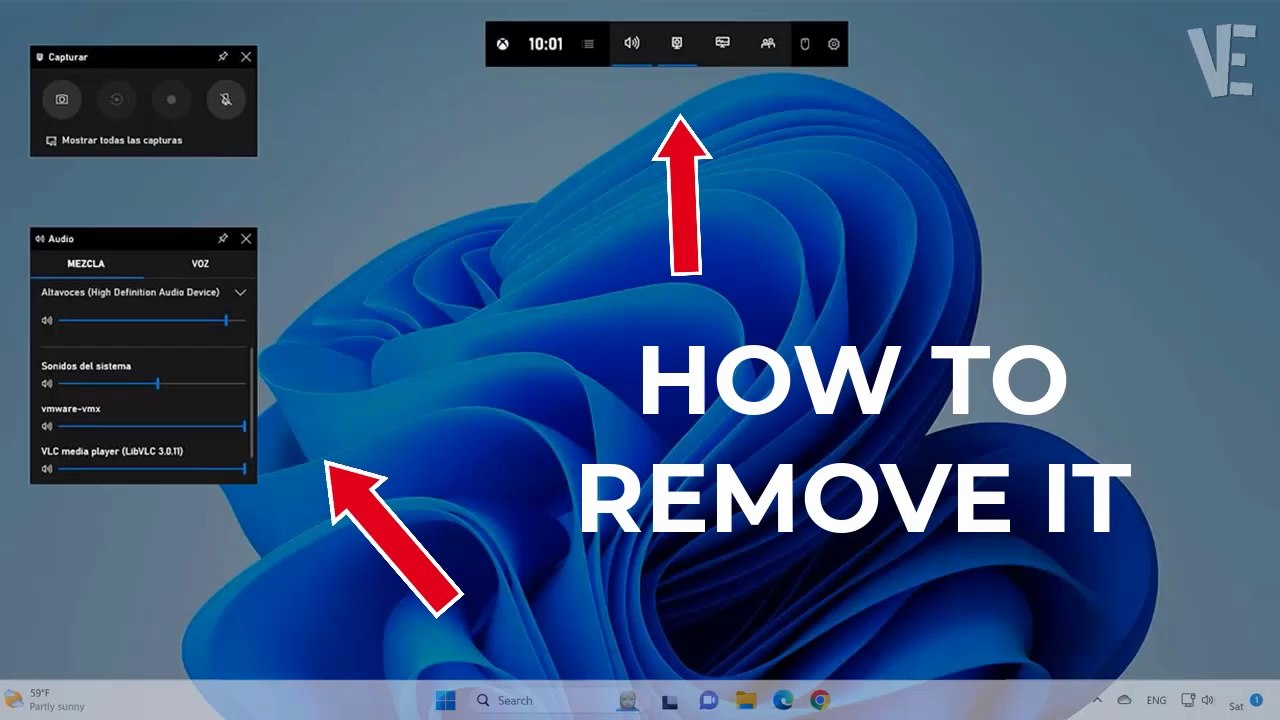
Task: Enable click-through mouse icon in Game Bar
Action: [x=804, y=44]
